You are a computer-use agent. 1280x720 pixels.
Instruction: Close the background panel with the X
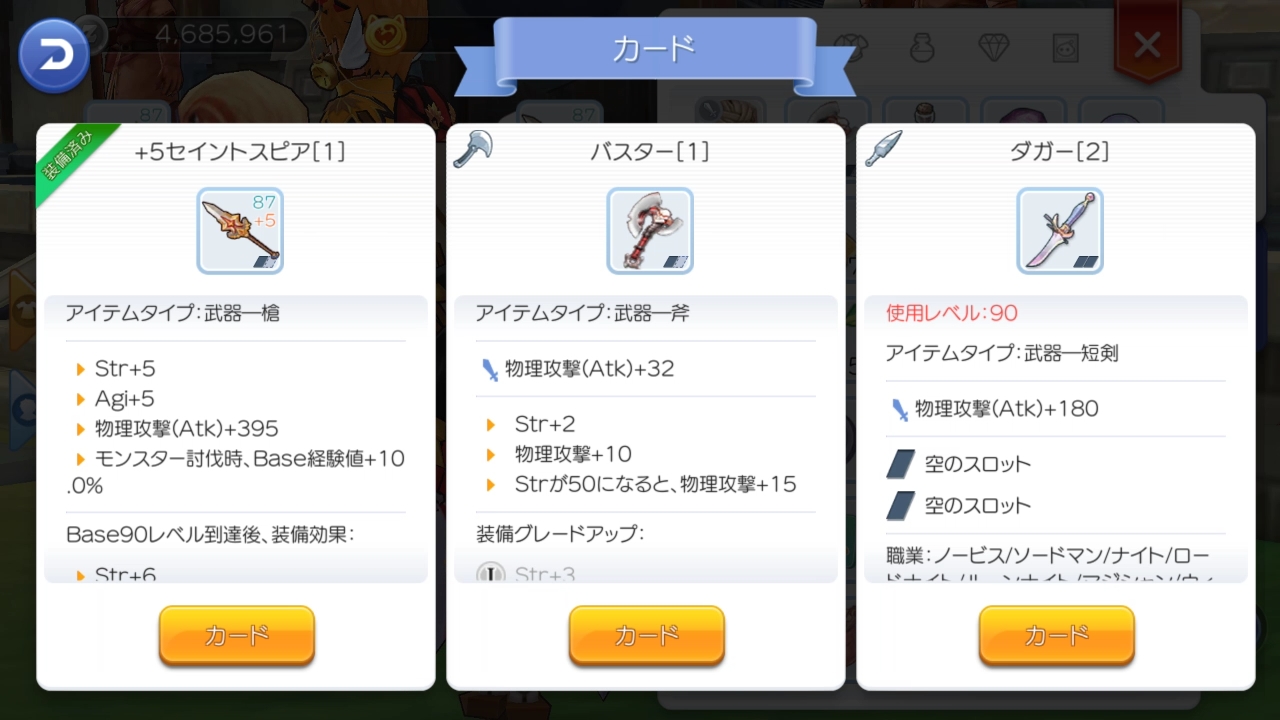[x=1147, y=44]
